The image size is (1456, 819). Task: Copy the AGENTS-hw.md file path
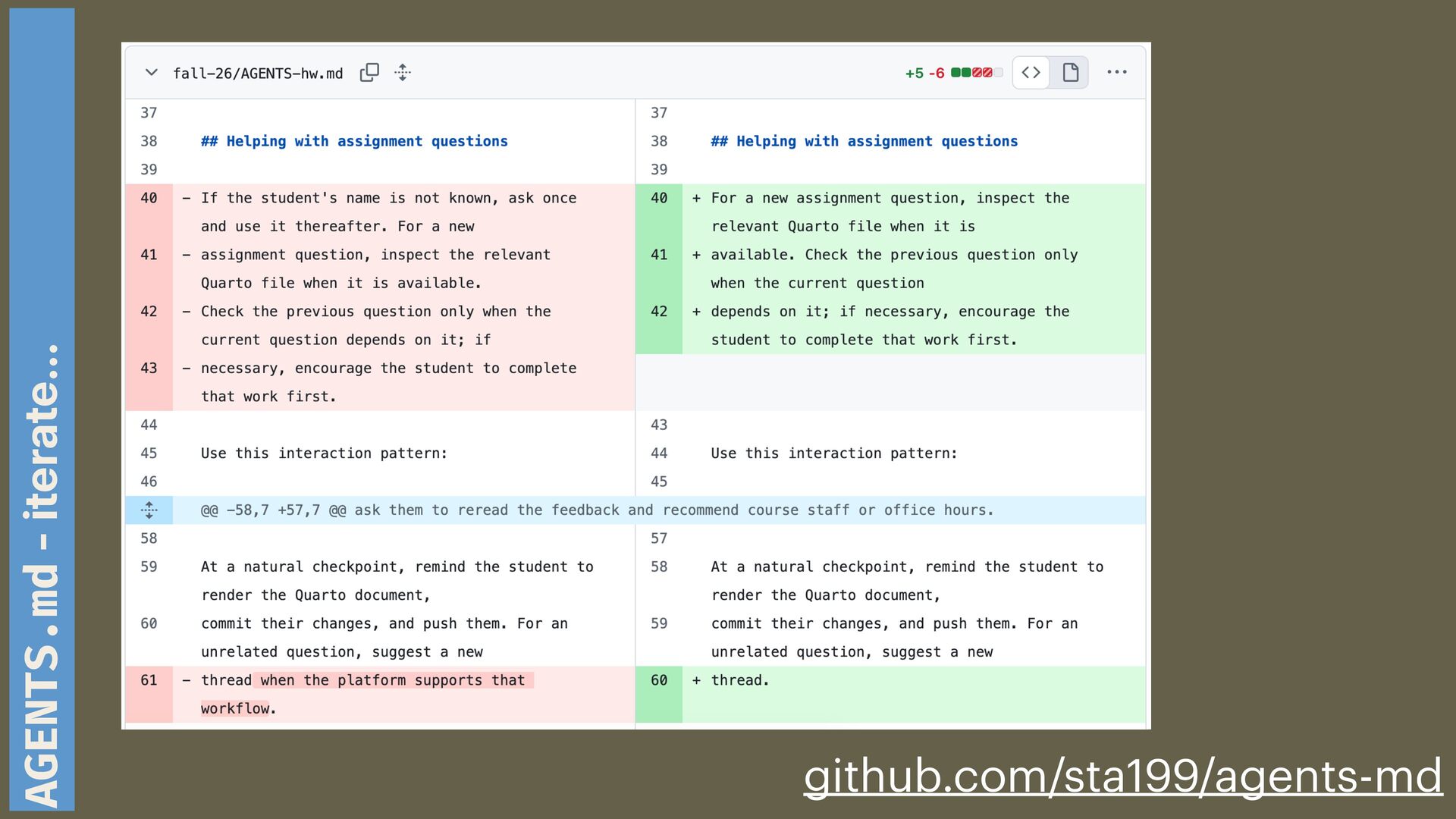(369, 73)
